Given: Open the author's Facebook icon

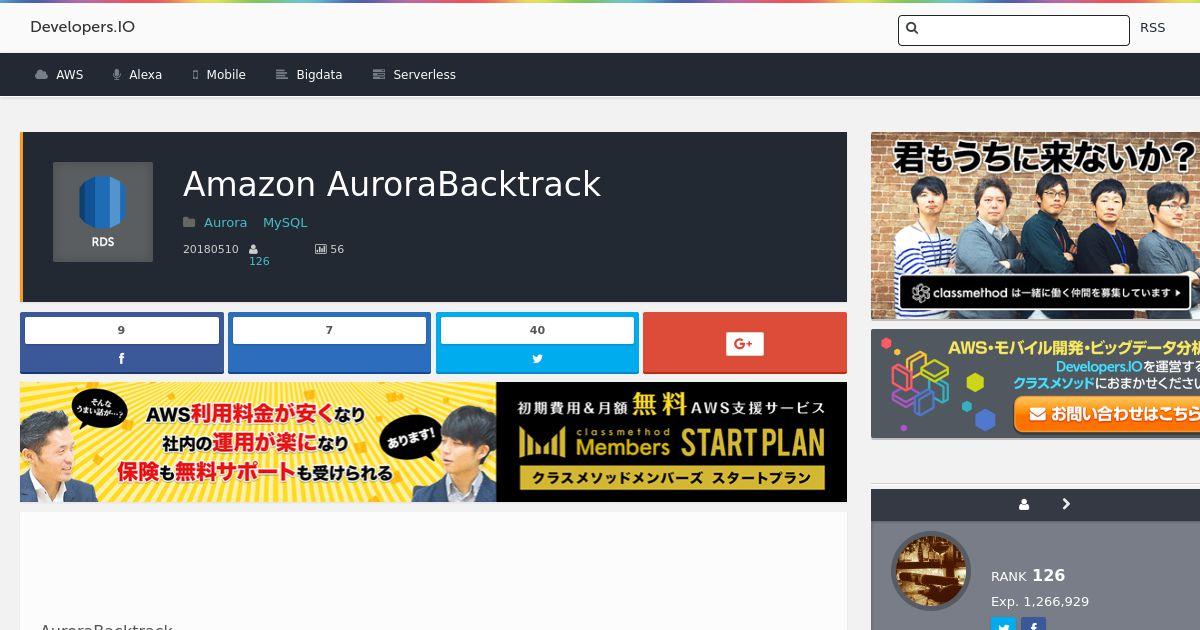Looking at the screenshot, I should (1033, 624).
